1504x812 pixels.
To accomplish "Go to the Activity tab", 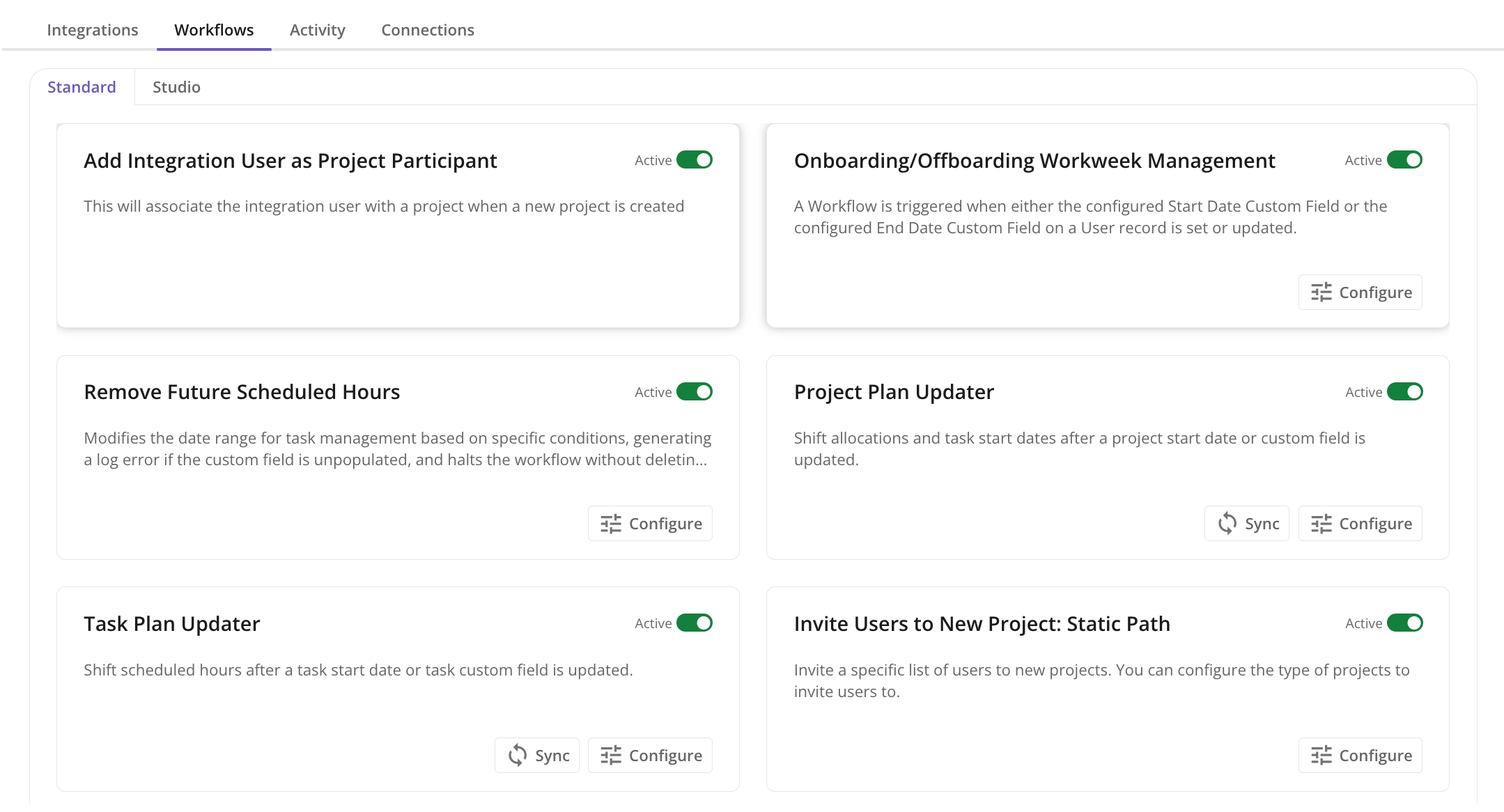I will click(x=318, y=30).
